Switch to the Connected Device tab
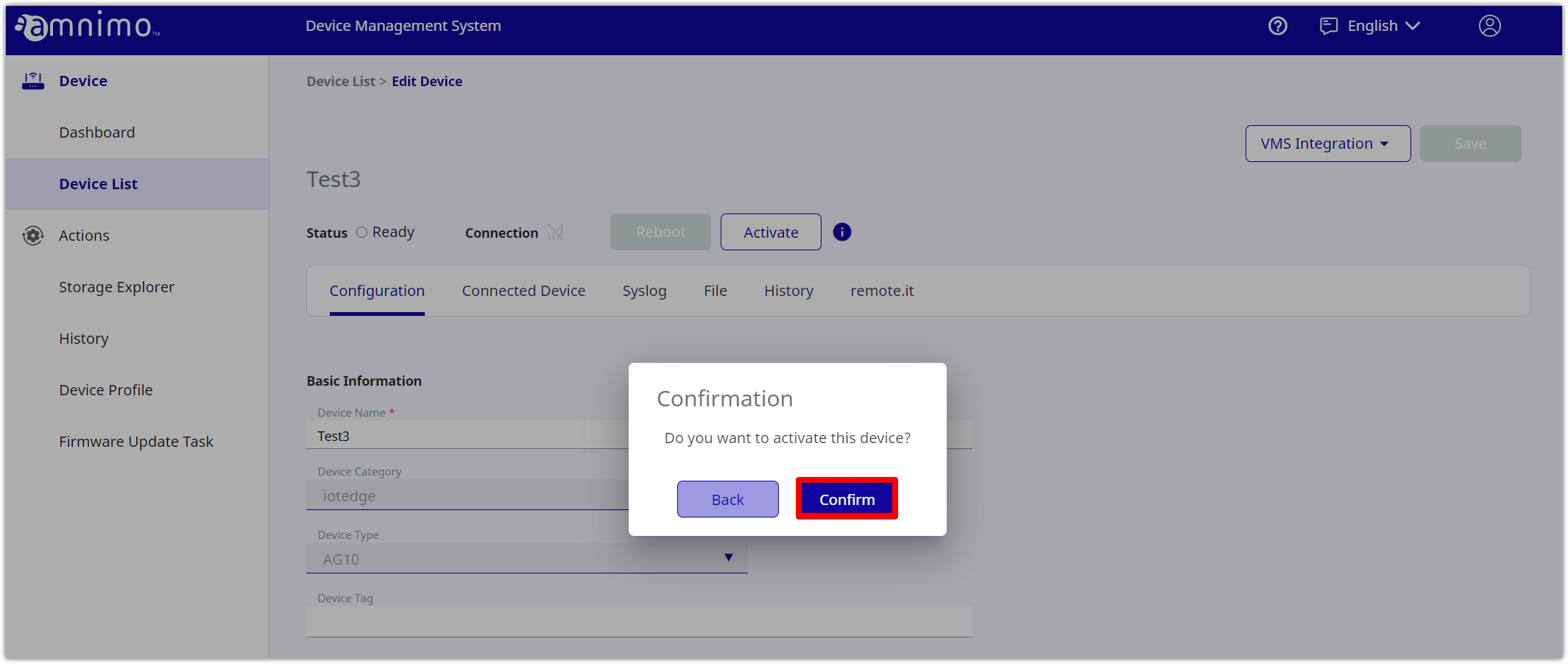This screenshot has width=1568, height=664. coord(523,291)
